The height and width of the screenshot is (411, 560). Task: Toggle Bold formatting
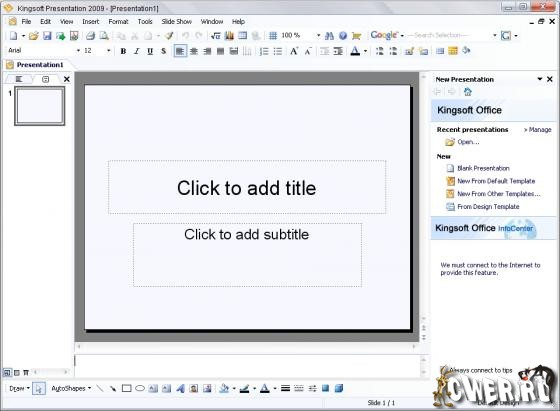pos(123,51)
